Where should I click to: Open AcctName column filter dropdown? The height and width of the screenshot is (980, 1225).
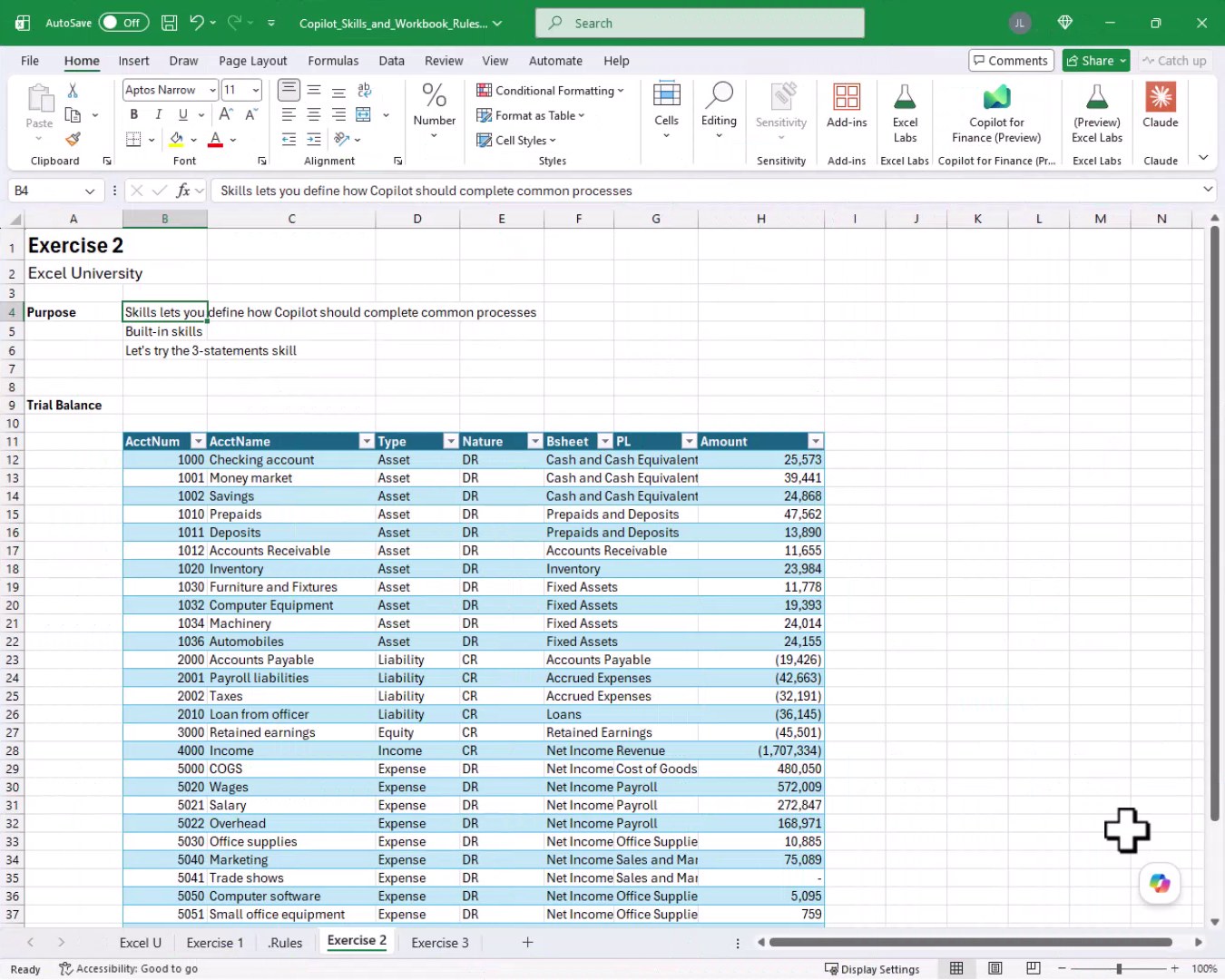(x=367, y=441)
